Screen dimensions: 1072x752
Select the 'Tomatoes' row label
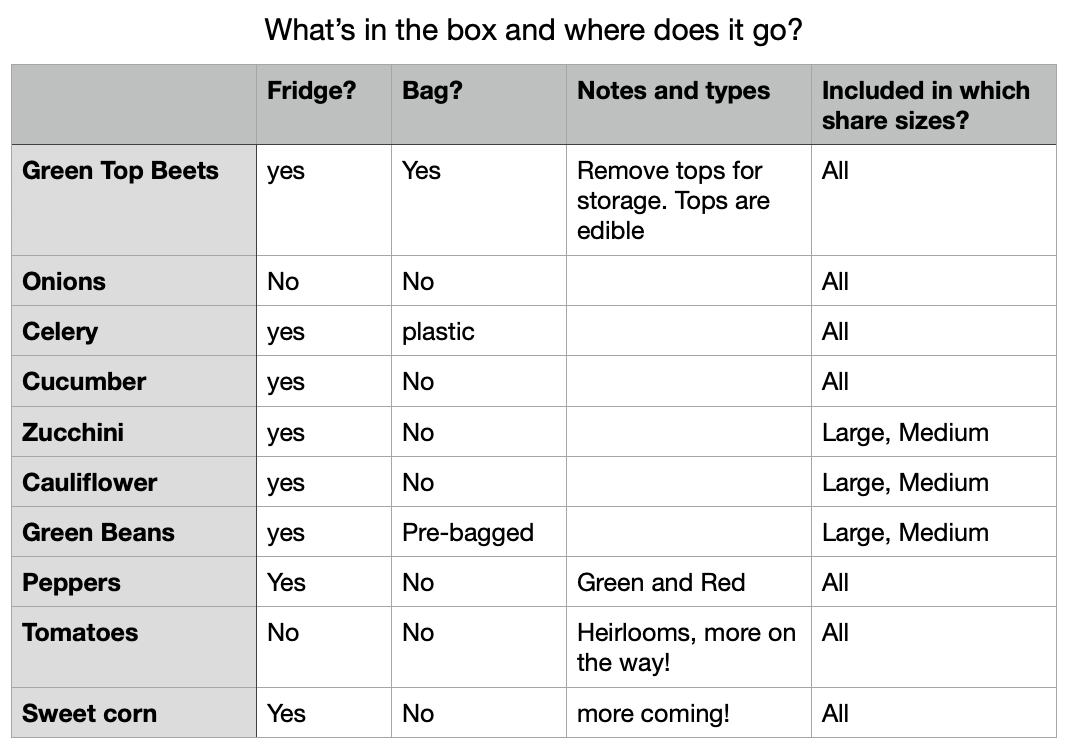(x=80, y=632)
